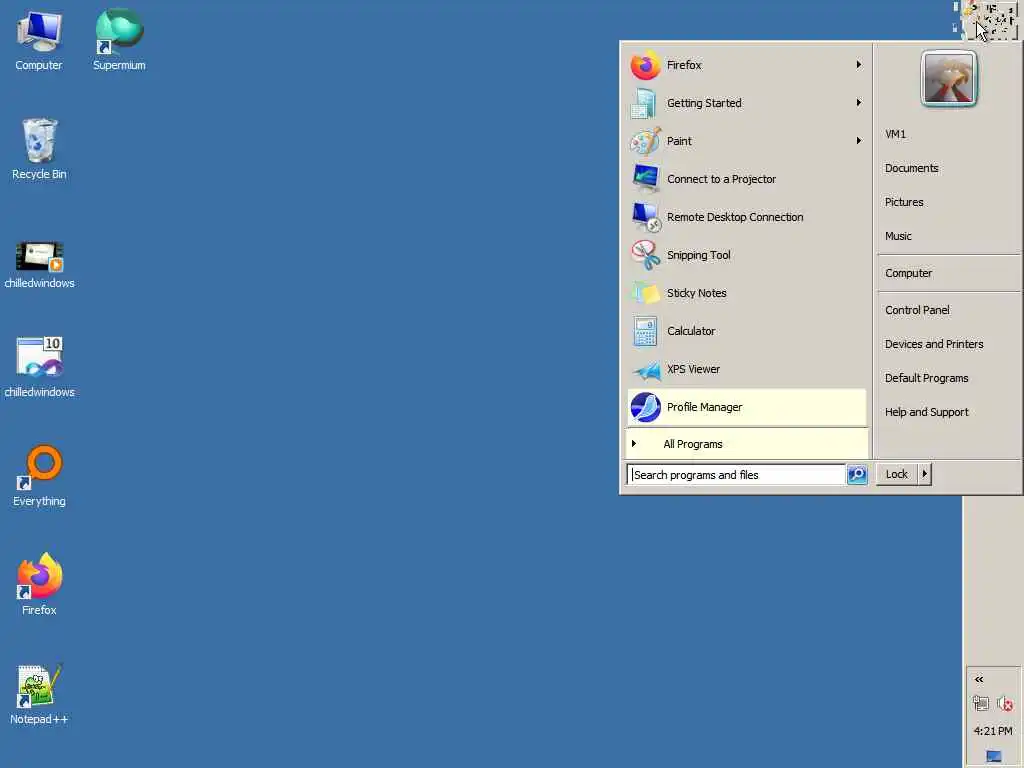Select the Firefox shortcut on the desktop
Viewport: 1024px width, 768px height.
click(39, 584)
